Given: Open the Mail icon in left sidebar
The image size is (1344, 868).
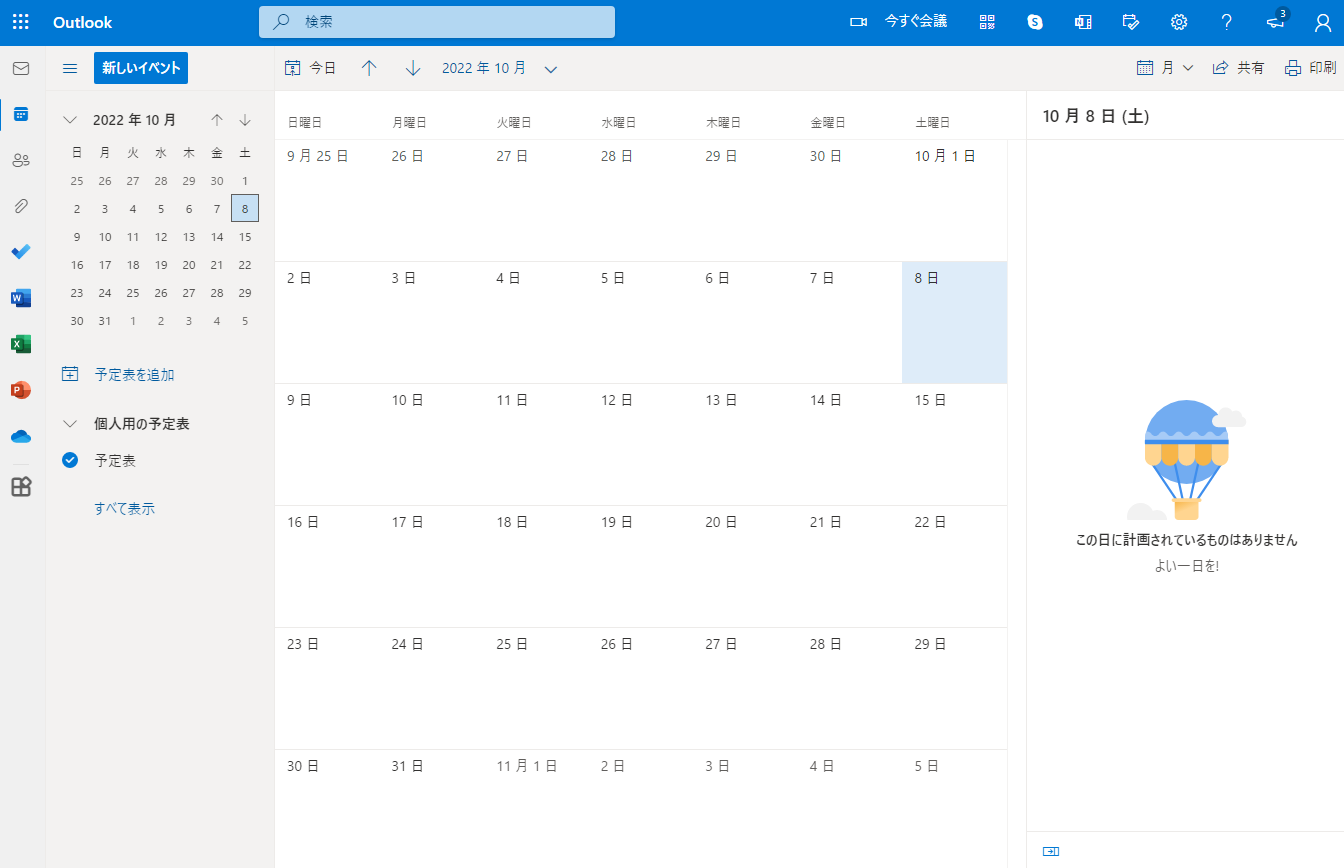Looking at the screenshot, I should tap(21, 69).
